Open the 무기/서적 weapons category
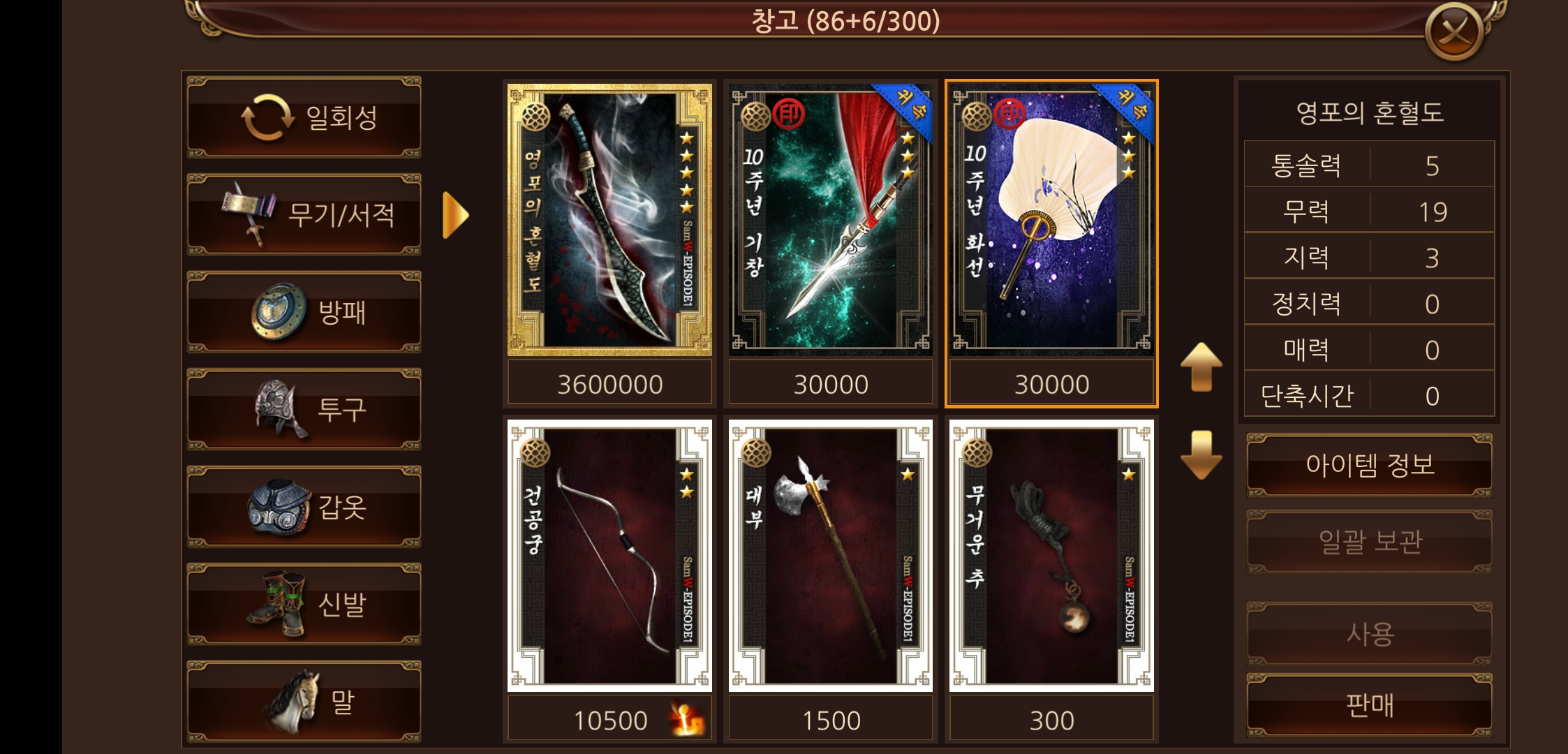The height and width of the screenshot is (754, 1568). [304, 214]
